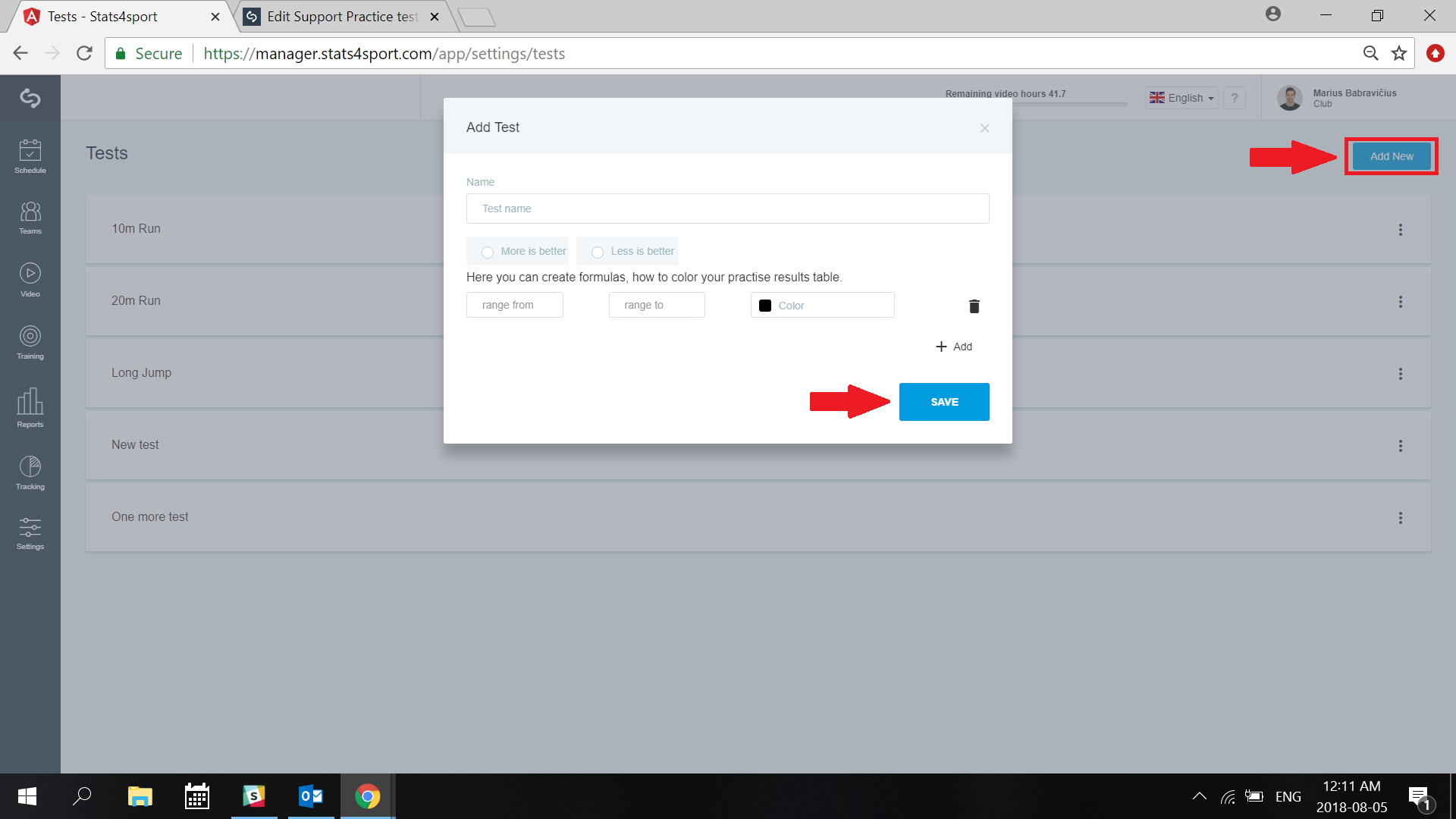
Task: Go back to previous browser page
Action: click(20, 53)
